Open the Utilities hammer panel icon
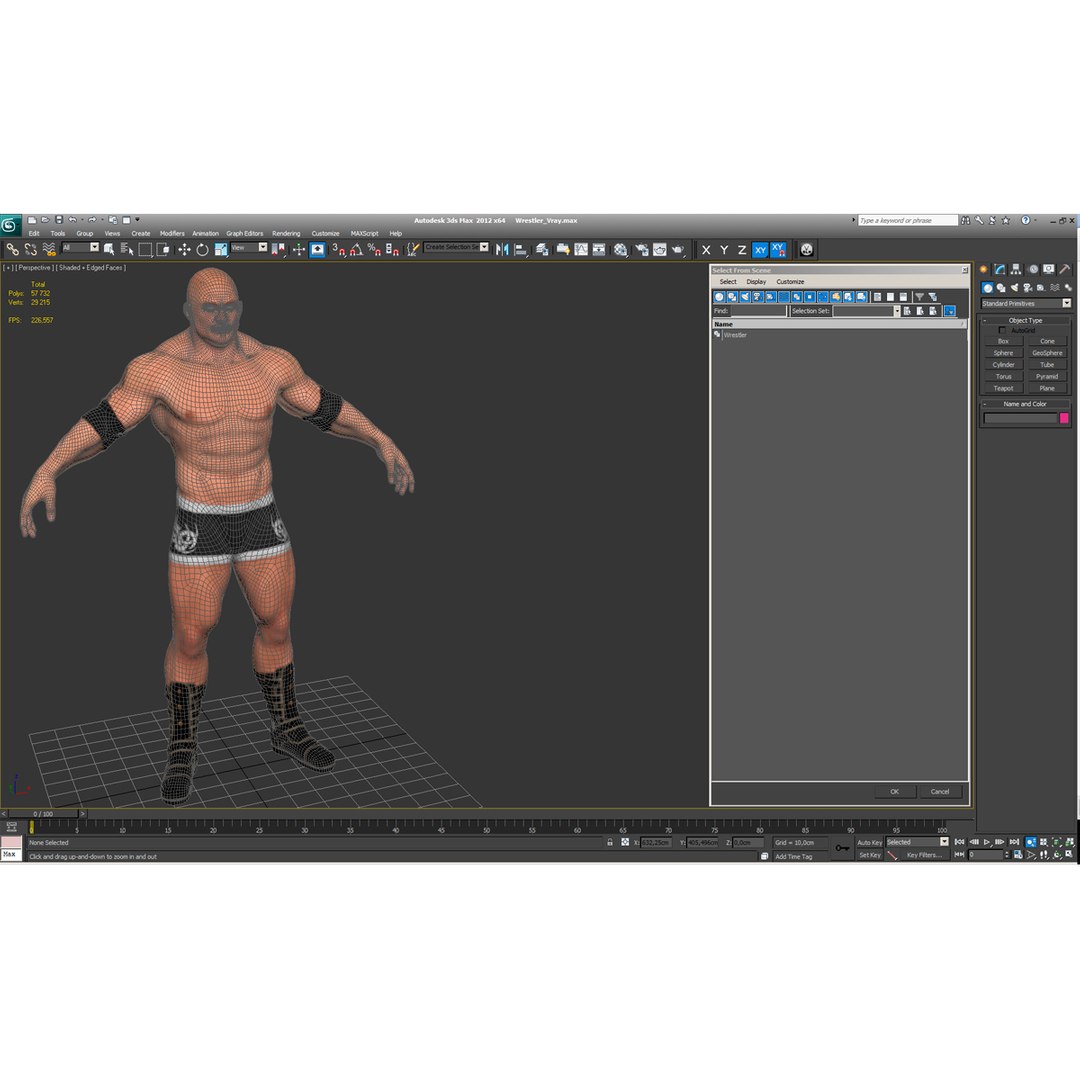Viewport: 1080px width, 1080px height. click(x=1065, y=269)
